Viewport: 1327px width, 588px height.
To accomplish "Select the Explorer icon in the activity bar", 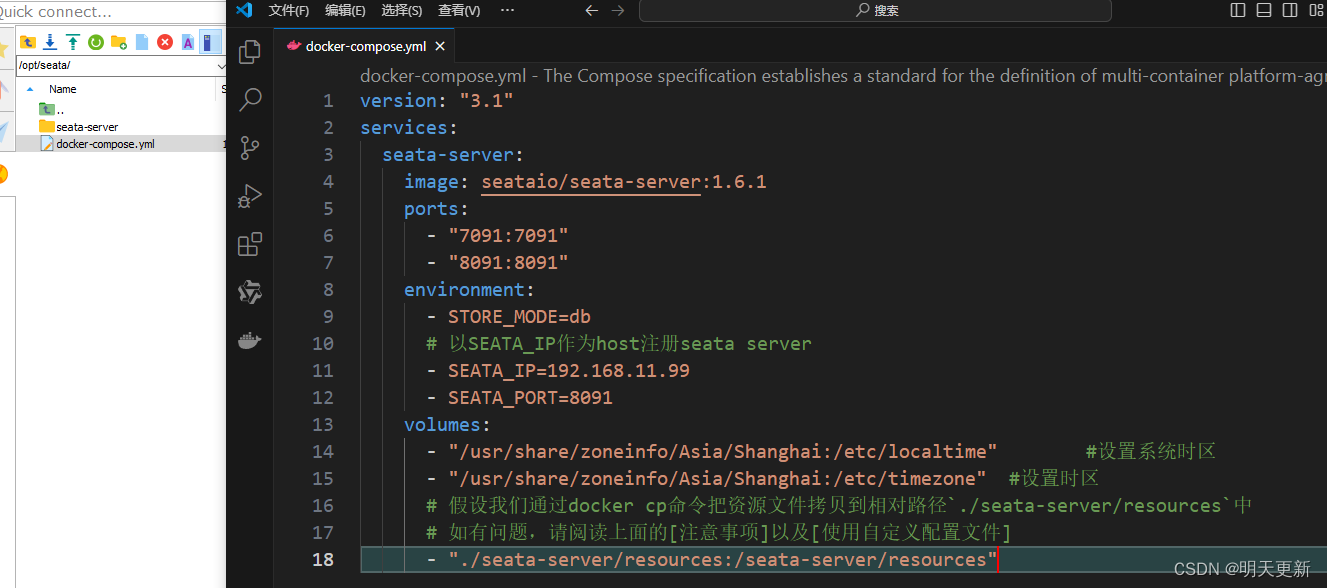I will tap(249, 52).
